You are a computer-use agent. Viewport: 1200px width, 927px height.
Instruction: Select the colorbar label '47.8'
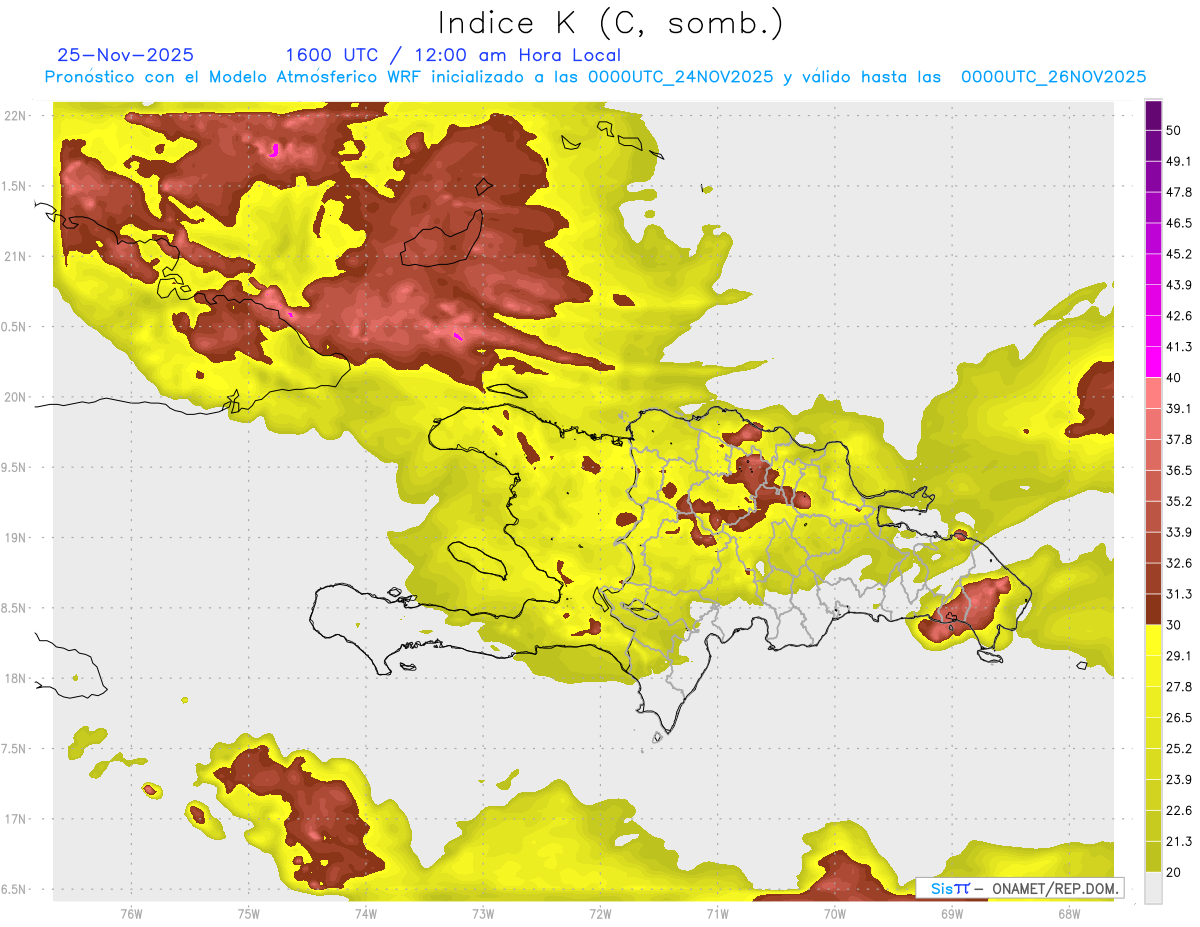[x=1179, y=192]
